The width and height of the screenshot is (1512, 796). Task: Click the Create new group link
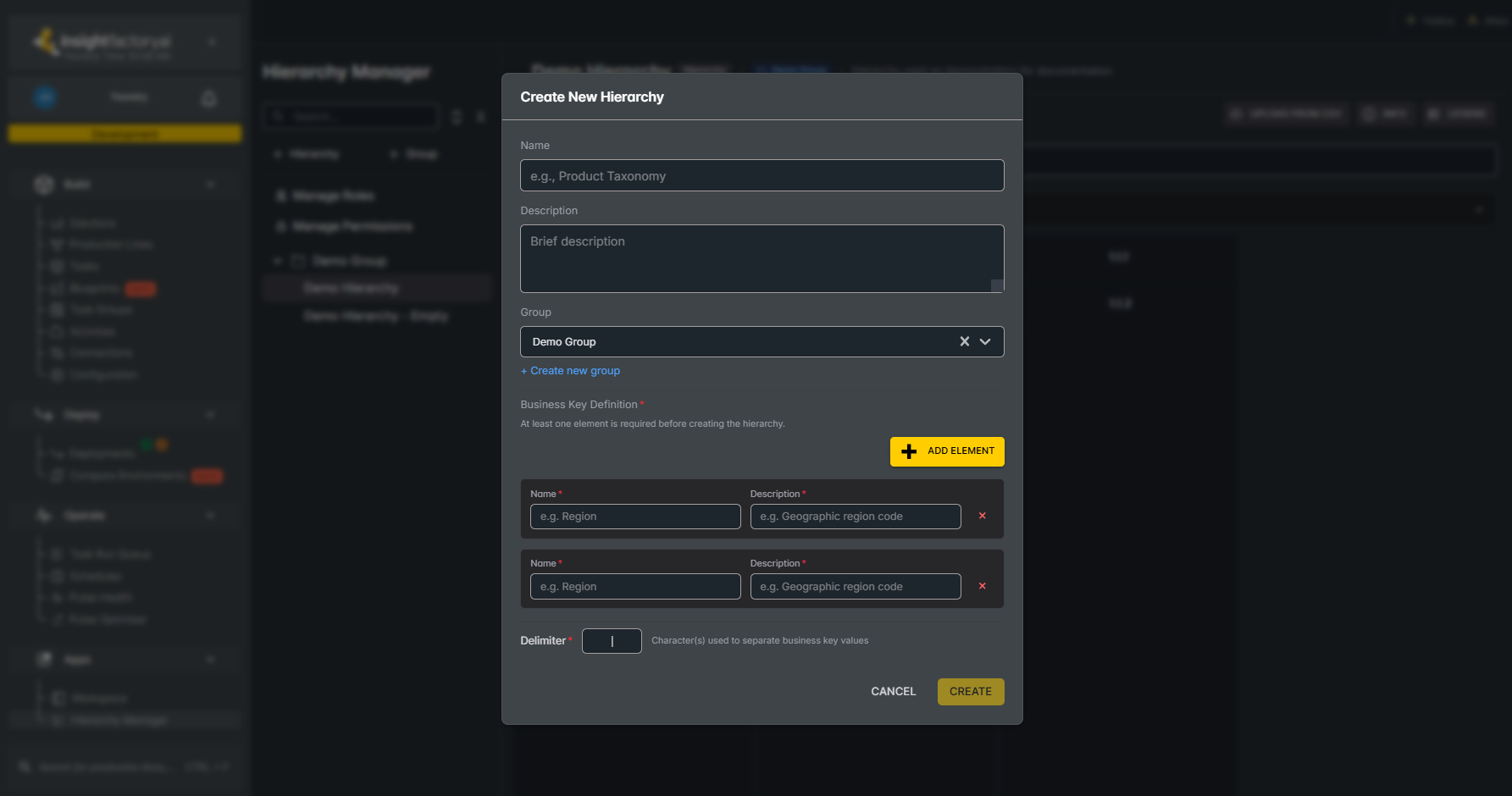click(570, 371)
